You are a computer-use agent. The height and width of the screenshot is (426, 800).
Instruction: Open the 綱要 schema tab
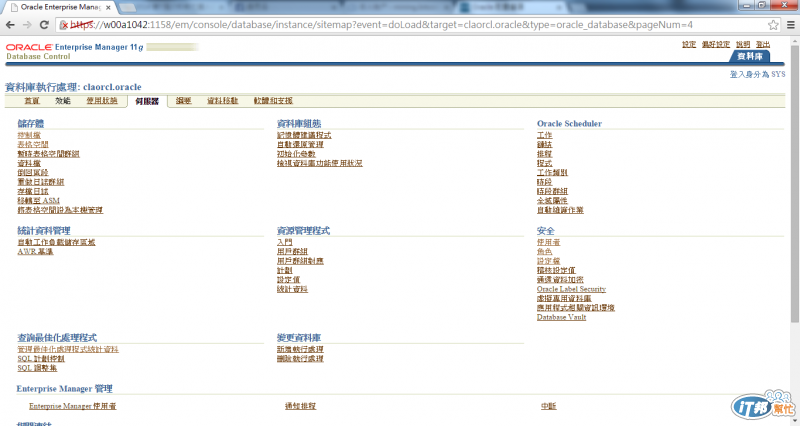coord(183,101)
